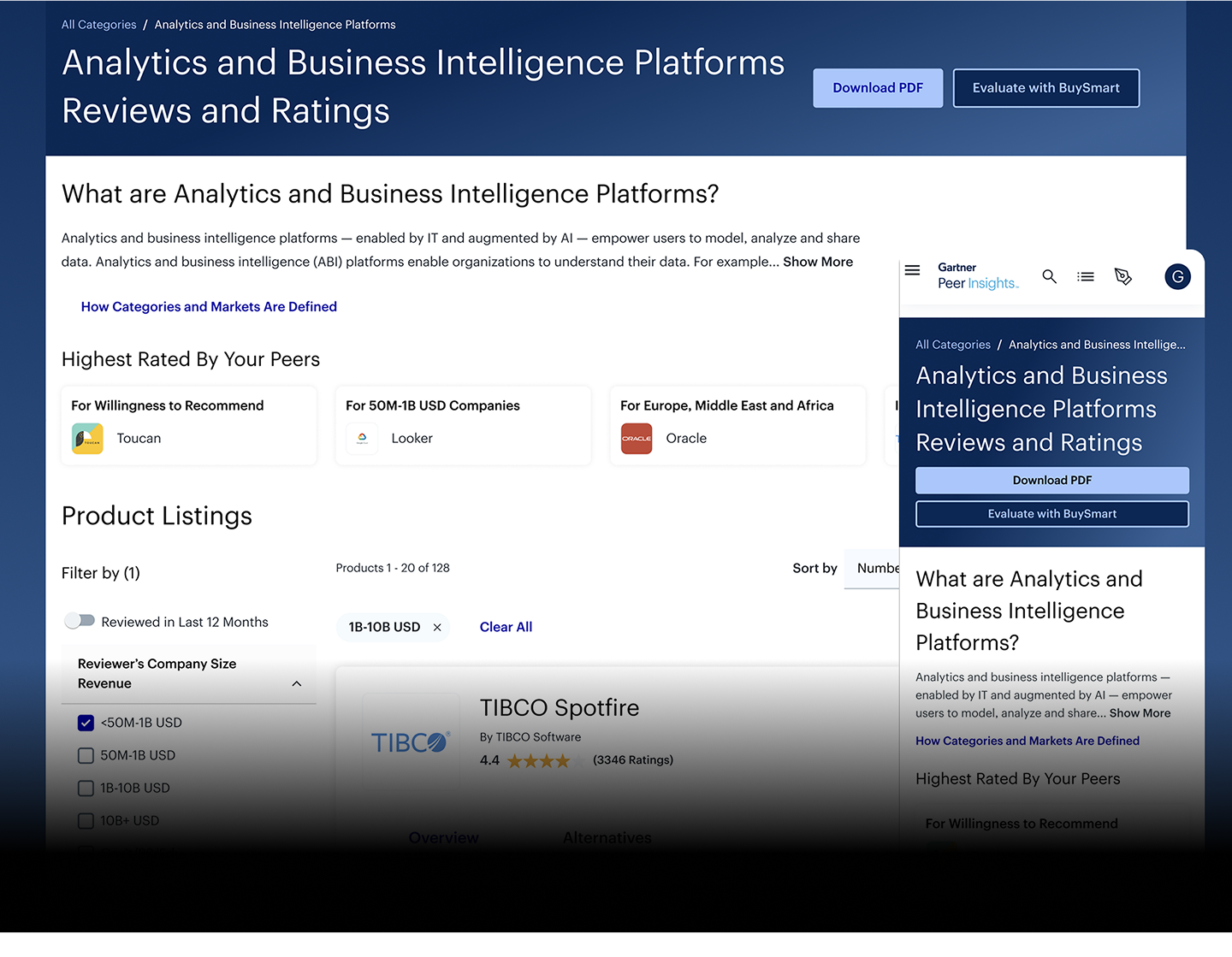Click Show More in mobile description
Screen dimensions: 1232x957
pos(1140,713)
